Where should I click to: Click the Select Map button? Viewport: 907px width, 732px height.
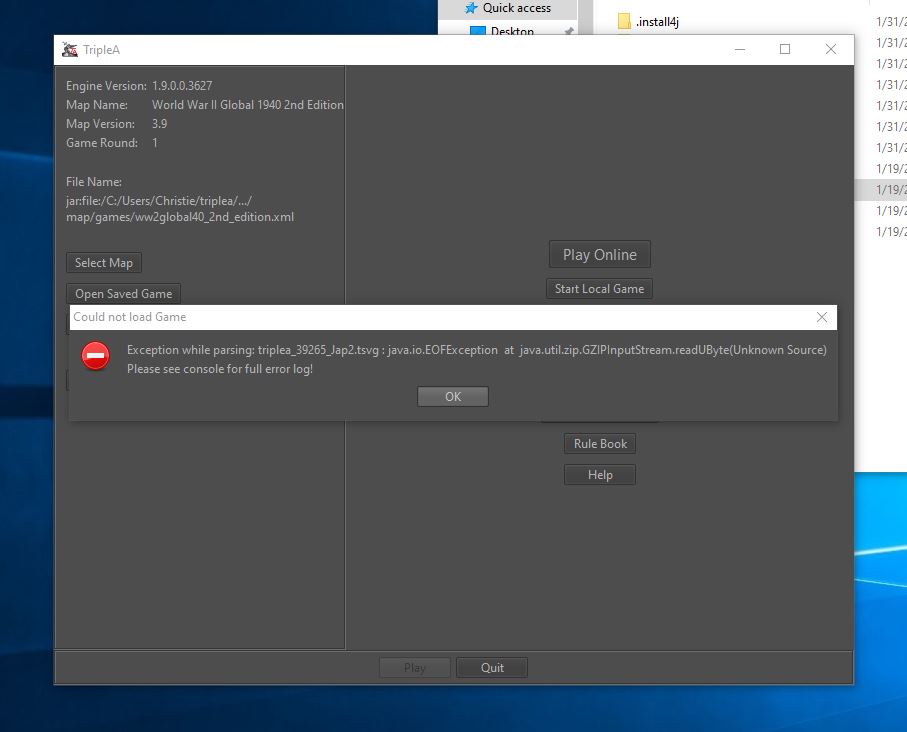[104, 263]
